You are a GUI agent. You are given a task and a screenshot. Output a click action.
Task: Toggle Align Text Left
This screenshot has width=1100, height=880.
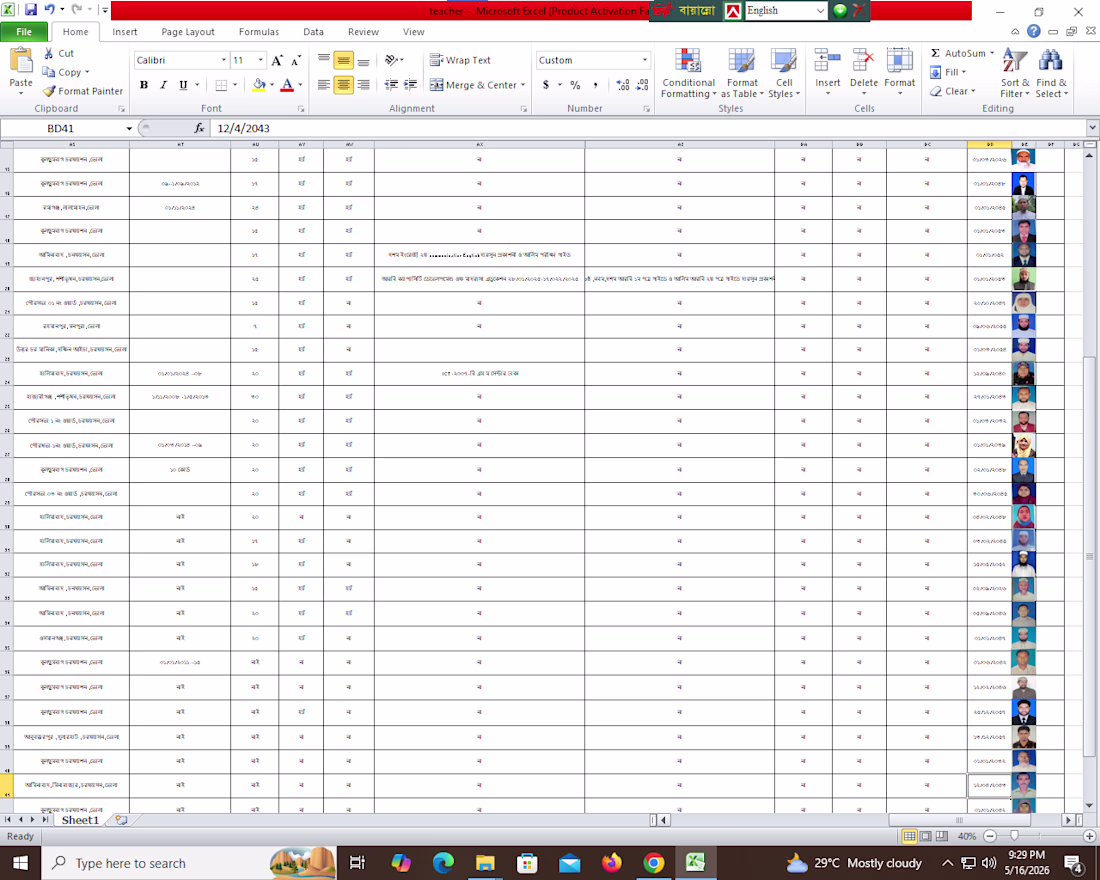[x=323, y=85]
